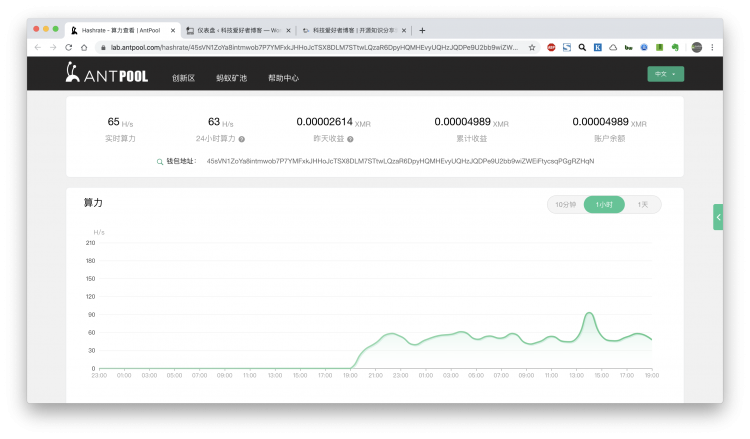Viewport: 750px width, 439px height.
Task: Select the 10分钟 chart interval
Action: click(x=565, y=205)
